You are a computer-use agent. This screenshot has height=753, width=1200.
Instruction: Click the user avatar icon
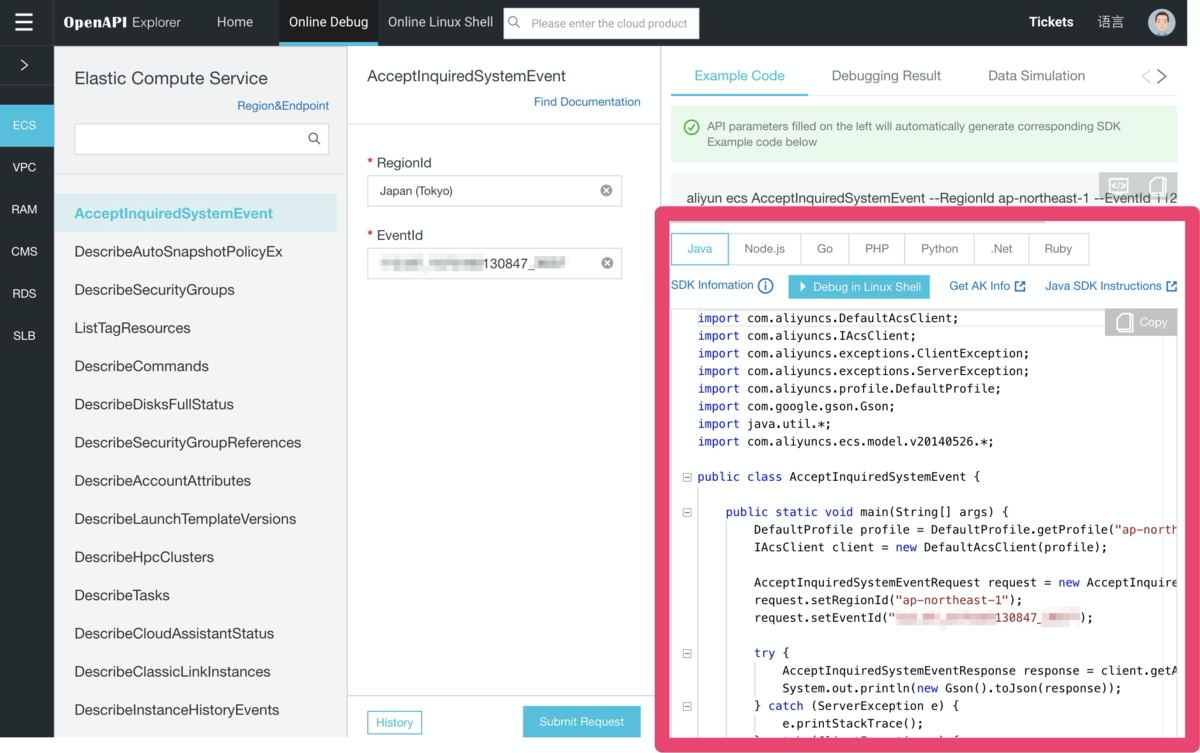point(1161,22)
